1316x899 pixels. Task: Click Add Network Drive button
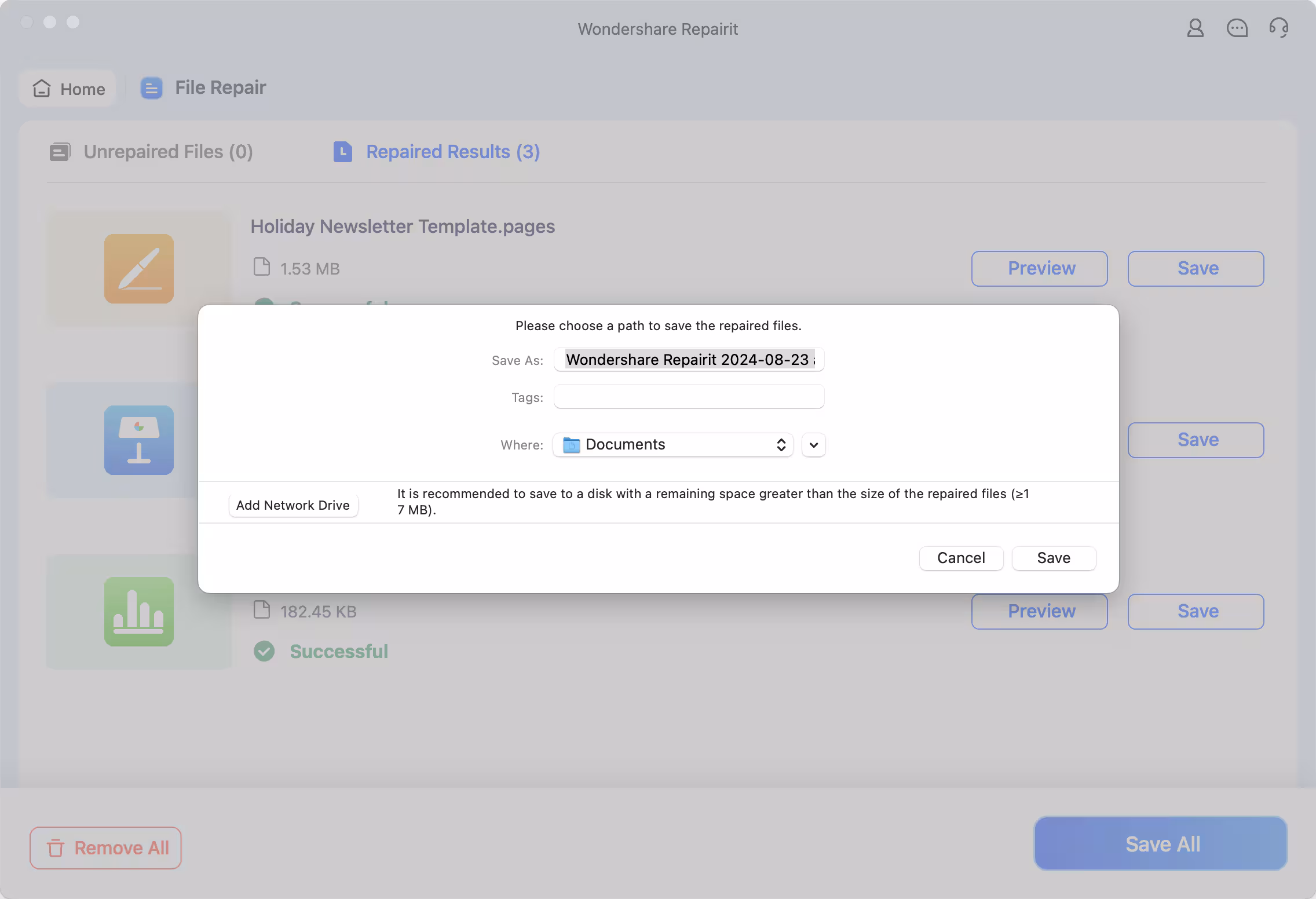[293, 505]
